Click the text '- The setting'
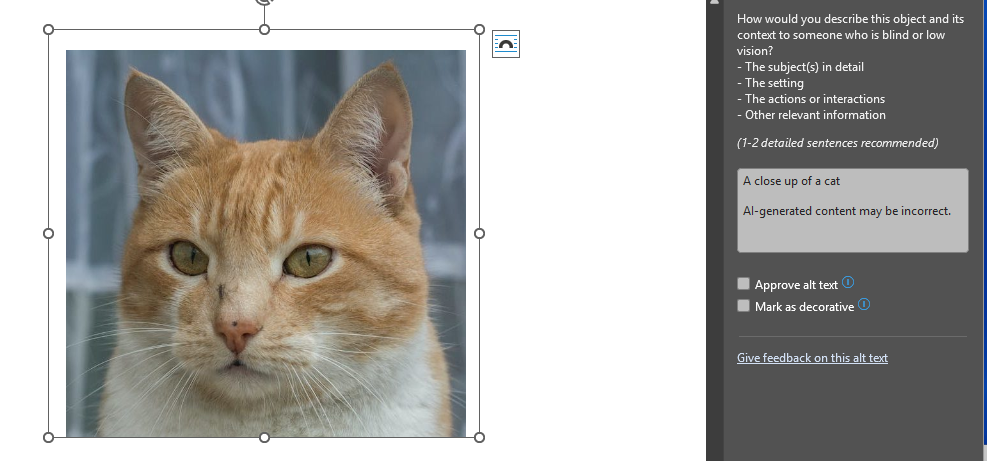 tap(770, 83)
